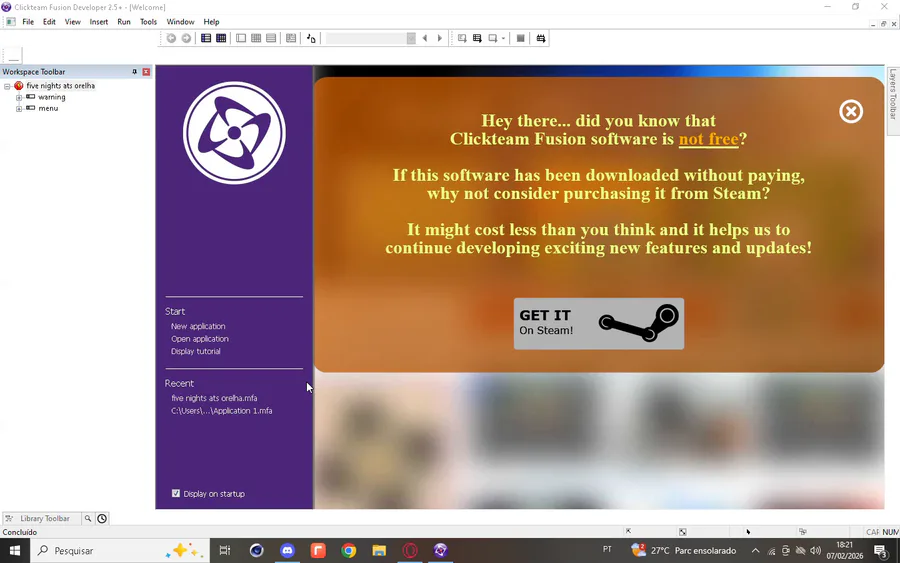
Task: Open the Insert menu
Action: 99,22
